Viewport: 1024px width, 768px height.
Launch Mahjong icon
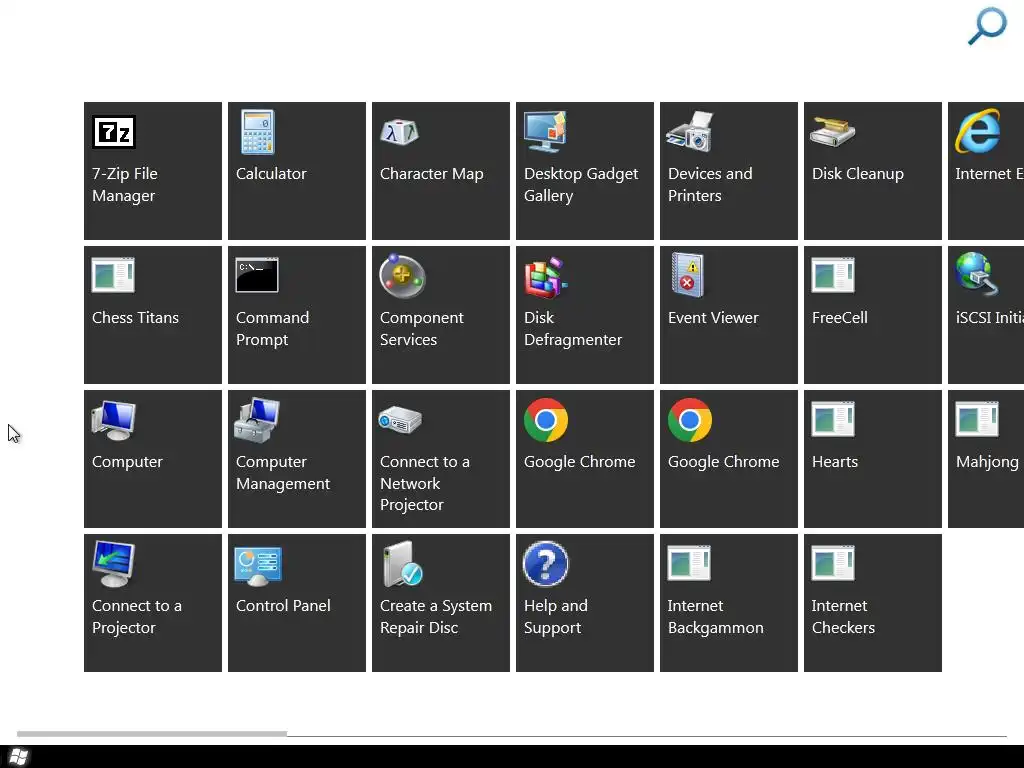click(x=977, y=419)
